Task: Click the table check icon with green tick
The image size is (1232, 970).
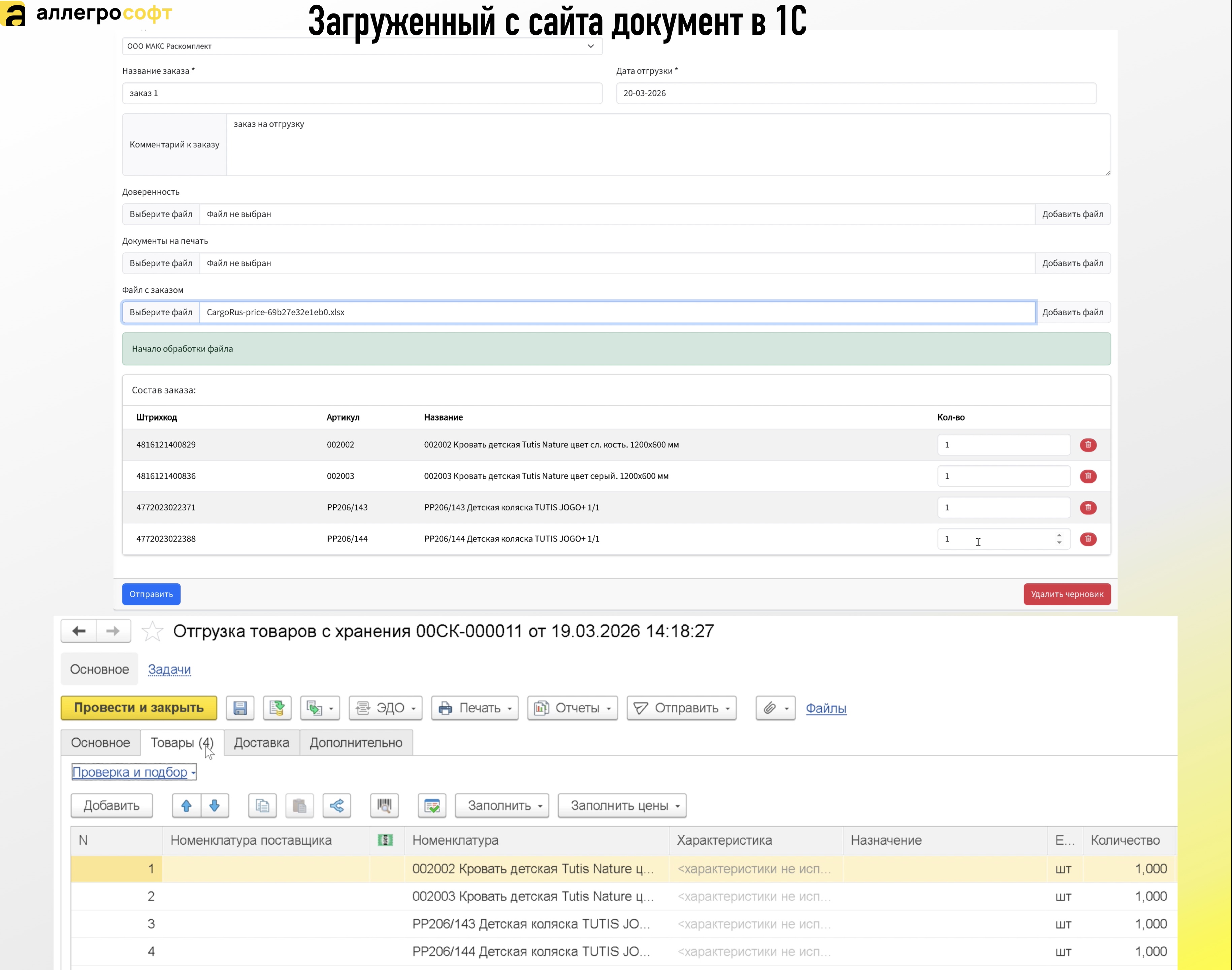Action: 432,806
